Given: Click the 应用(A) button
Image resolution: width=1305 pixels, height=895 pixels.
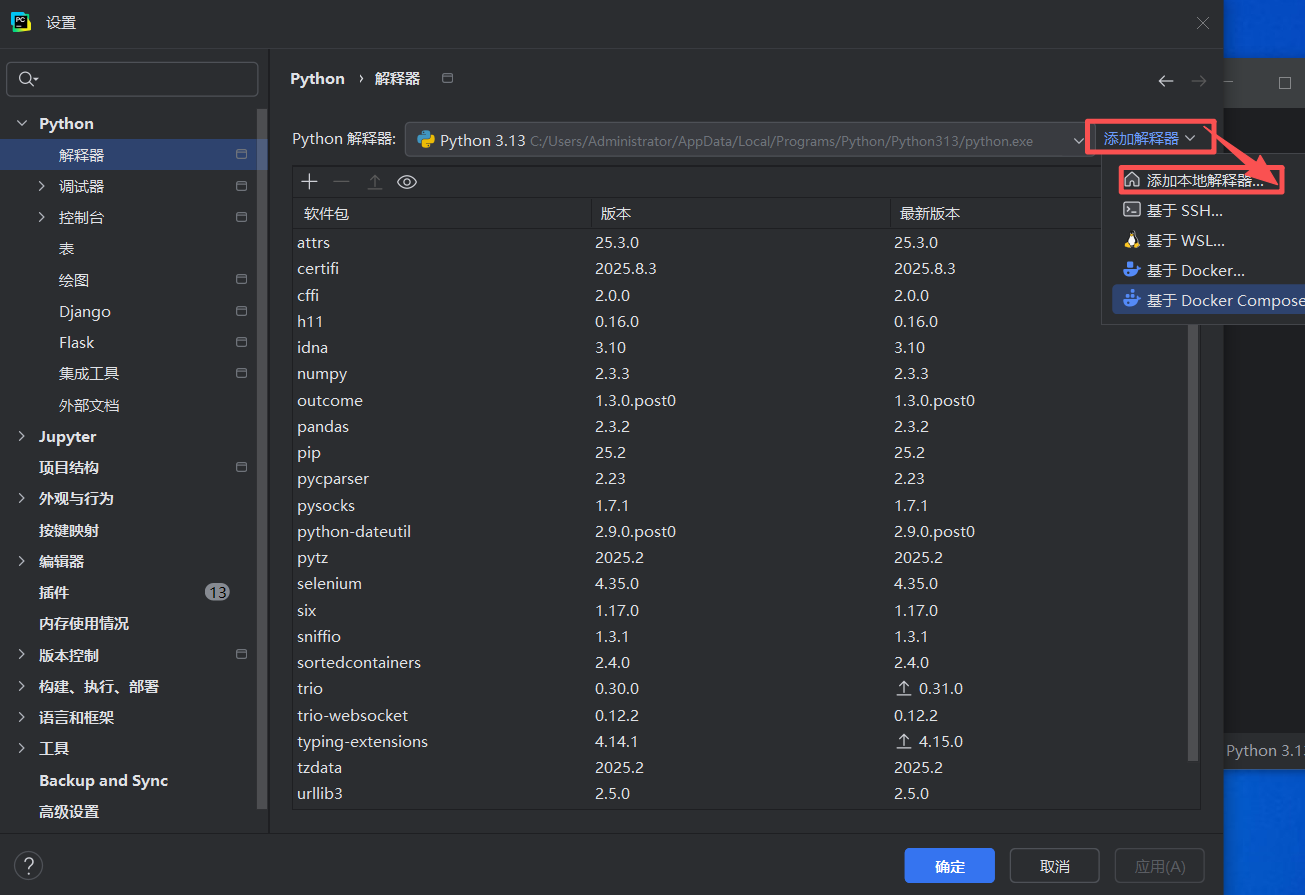Looking at the screenshot, I should 1160,866.
